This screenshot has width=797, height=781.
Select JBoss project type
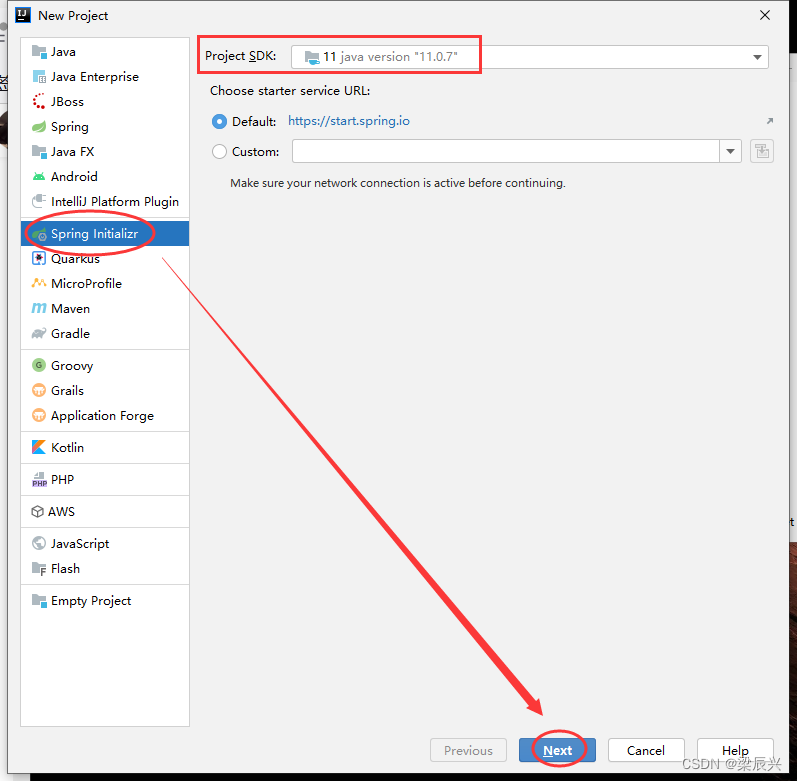point(105,102)
